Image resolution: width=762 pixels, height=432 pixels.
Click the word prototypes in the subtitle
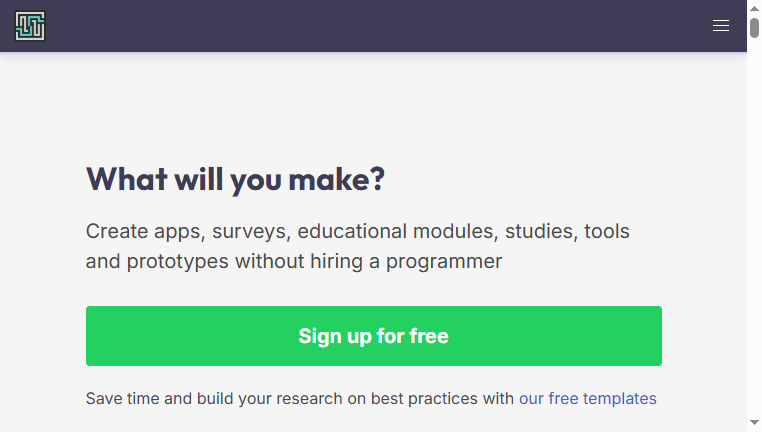(x=177, y=261)
